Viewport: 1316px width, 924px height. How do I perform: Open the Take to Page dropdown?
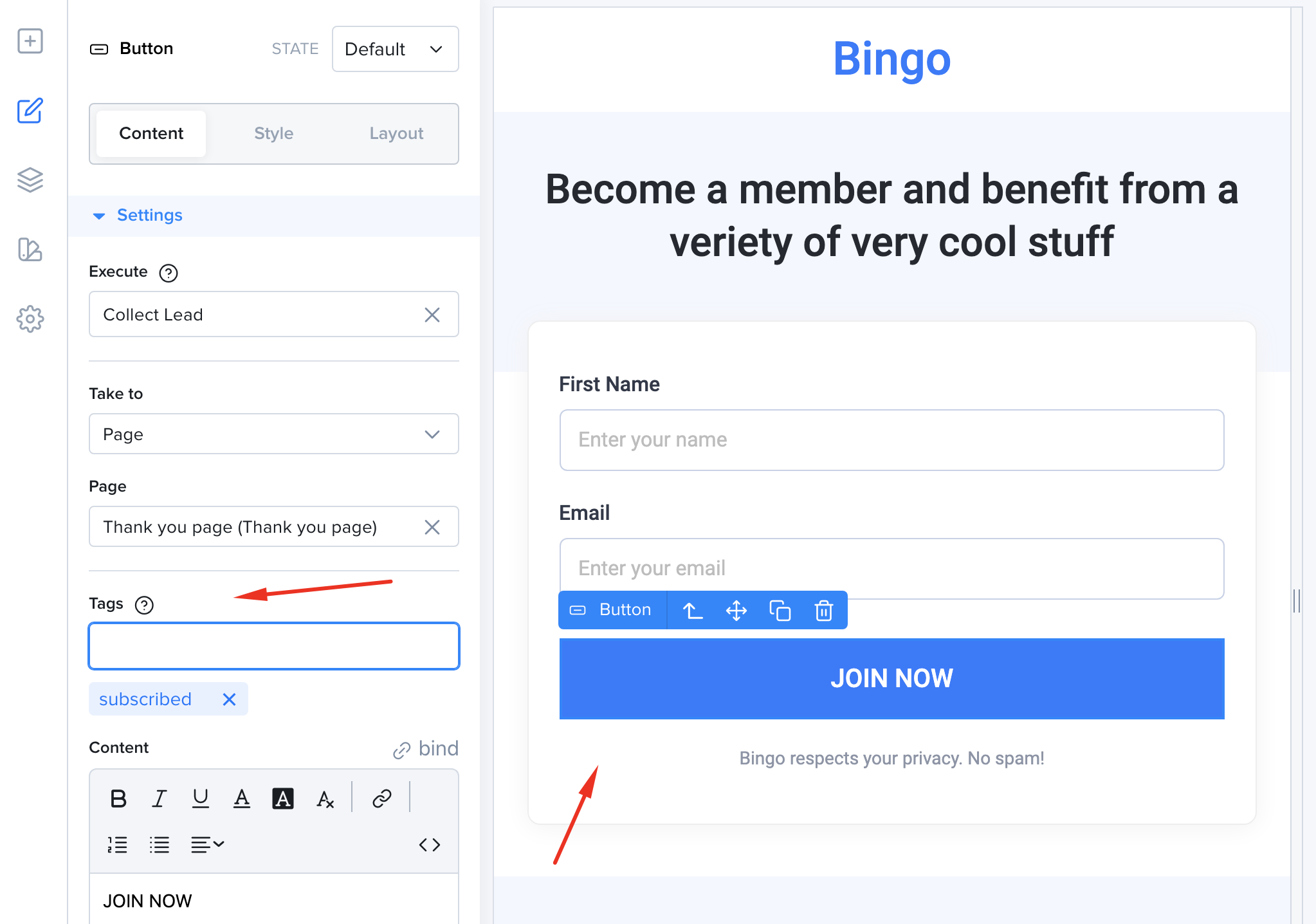(x=274, y=434)
